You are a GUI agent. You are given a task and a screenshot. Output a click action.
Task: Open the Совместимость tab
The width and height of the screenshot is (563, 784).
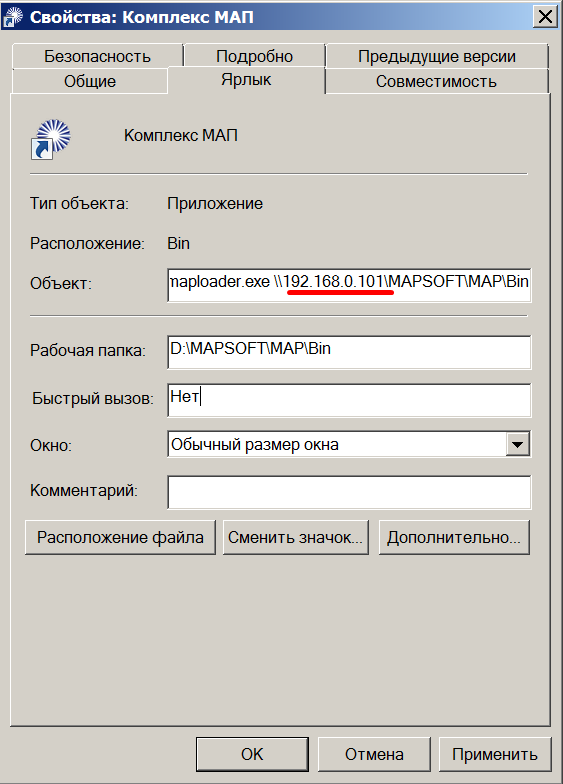pyautogui.click(x=436, y=81)
